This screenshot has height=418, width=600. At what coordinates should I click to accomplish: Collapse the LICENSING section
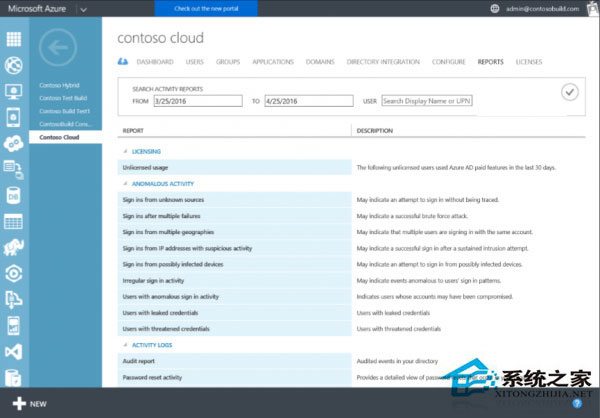click(x=125, y=151)
